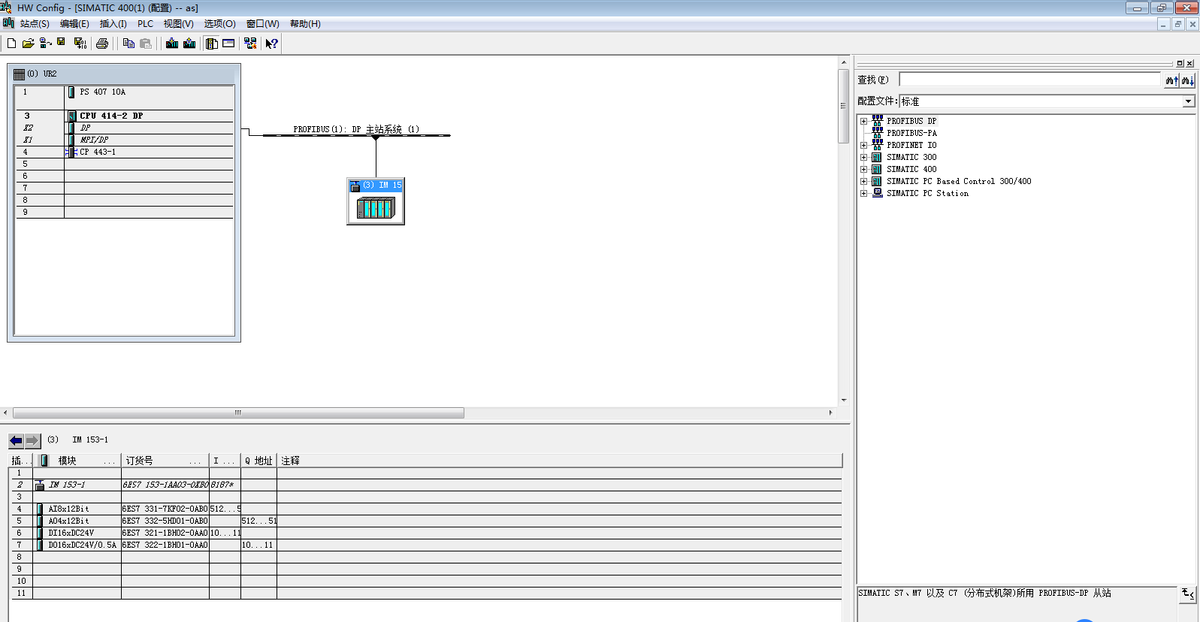Screen dimensions: 1200x622
Task: Expand SIMATIC PC Based Control 300/400 node
Action: tap(864, 181)
